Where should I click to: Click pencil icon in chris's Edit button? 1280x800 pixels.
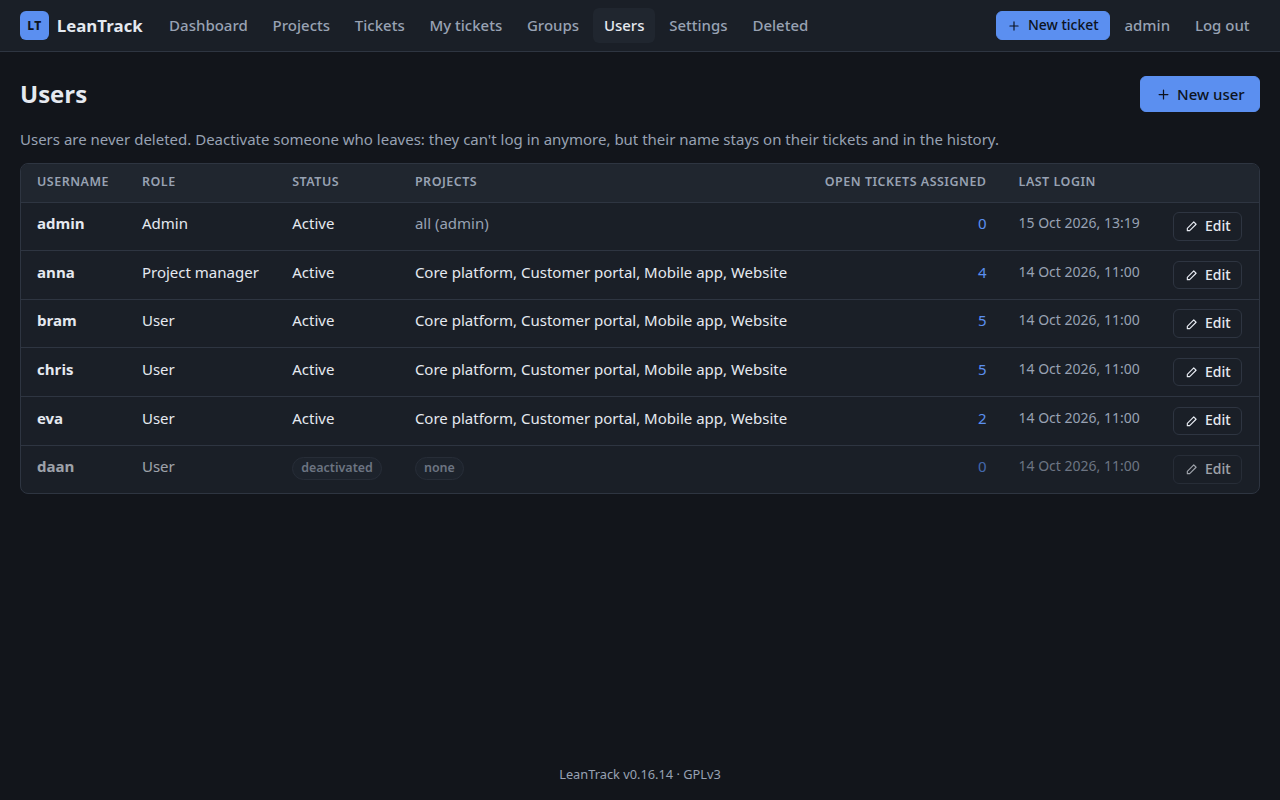coord(1191,372)
